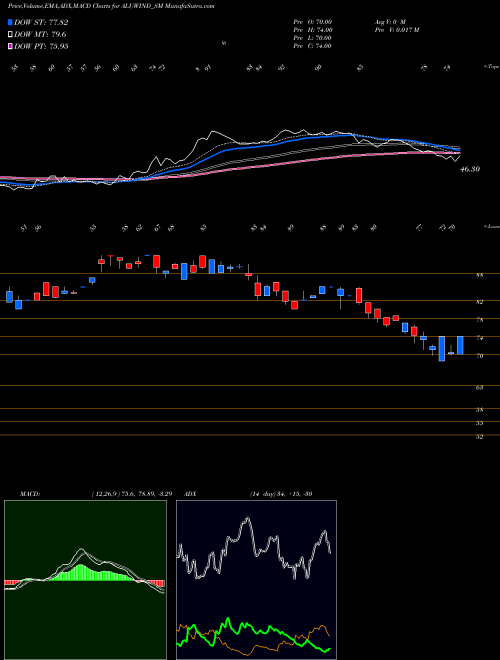Click the 'Pre C: 74.00' close value
This screenshot has width=500, height=660.
tap(313, 46)
